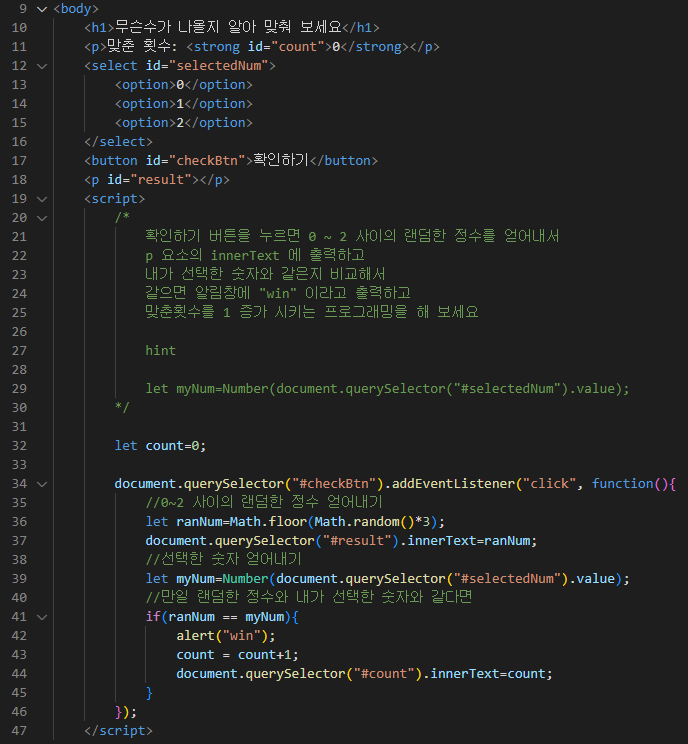Click the option 2 line
Screen dimensions: 688x744
(184, 122)
